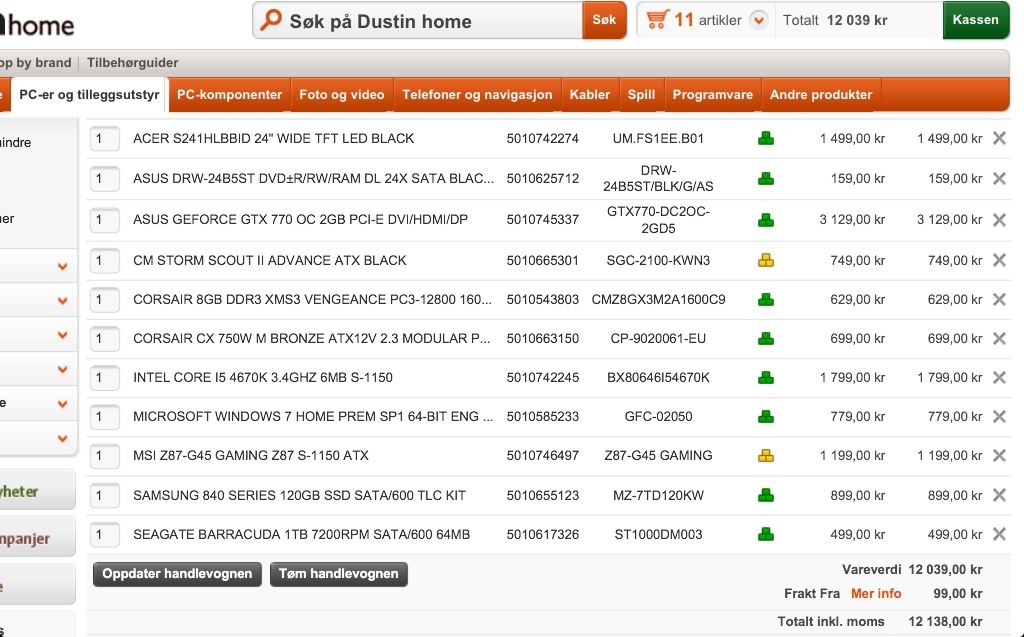Select the PC-er og tilleggsutstyr tab
1024x637 pixels.
point(89,95)
